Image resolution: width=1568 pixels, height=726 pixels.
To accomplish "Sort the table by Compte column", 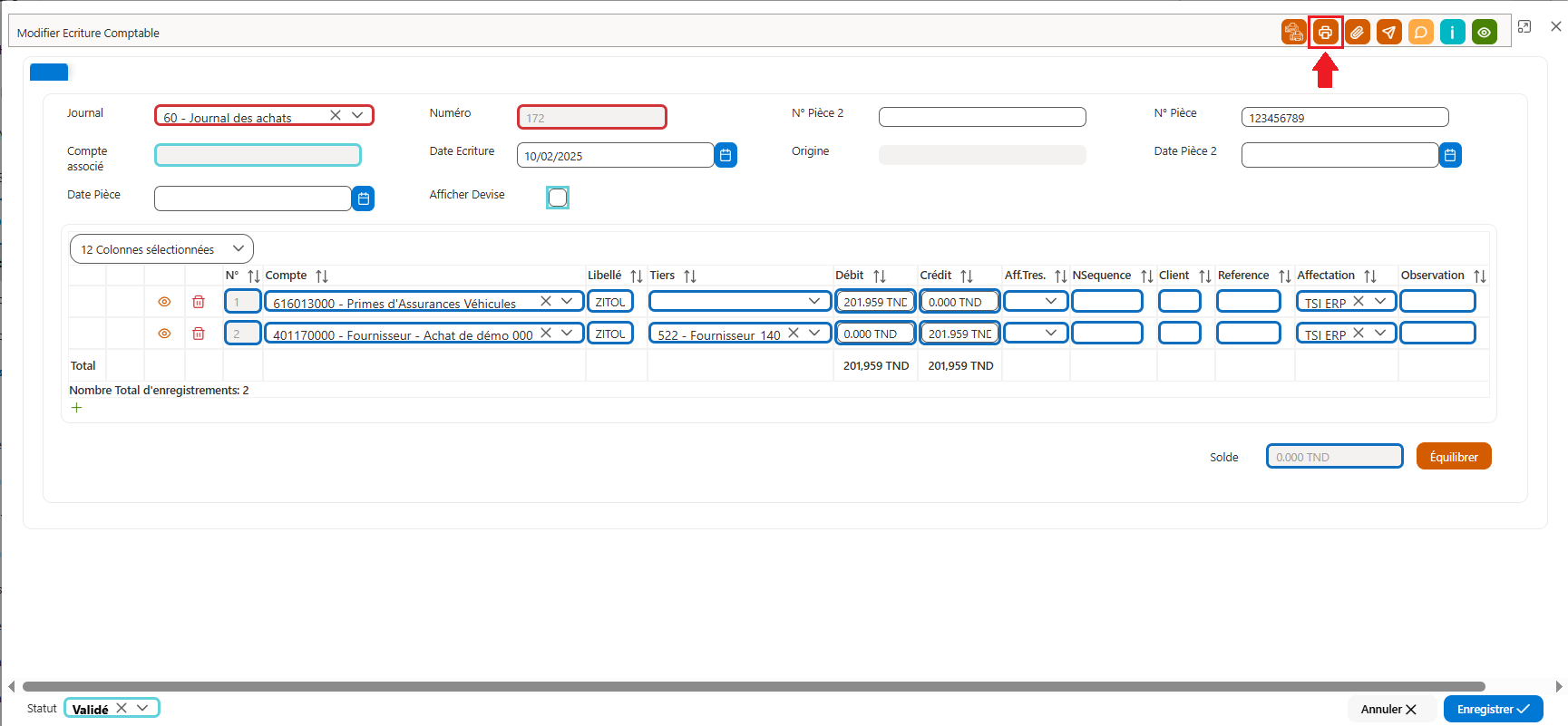I will coord(321,276).
